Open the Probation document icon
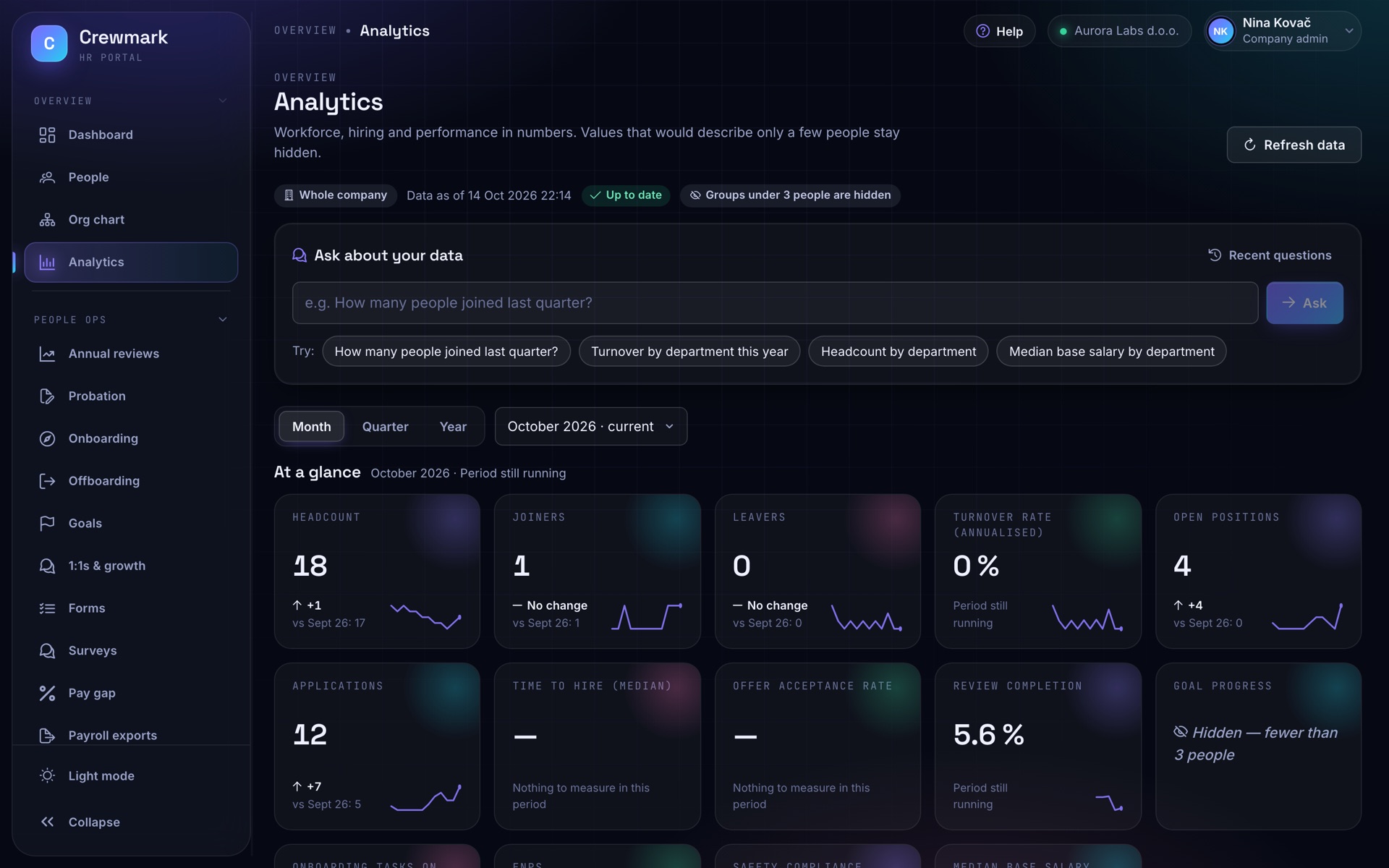 [47, 396]
